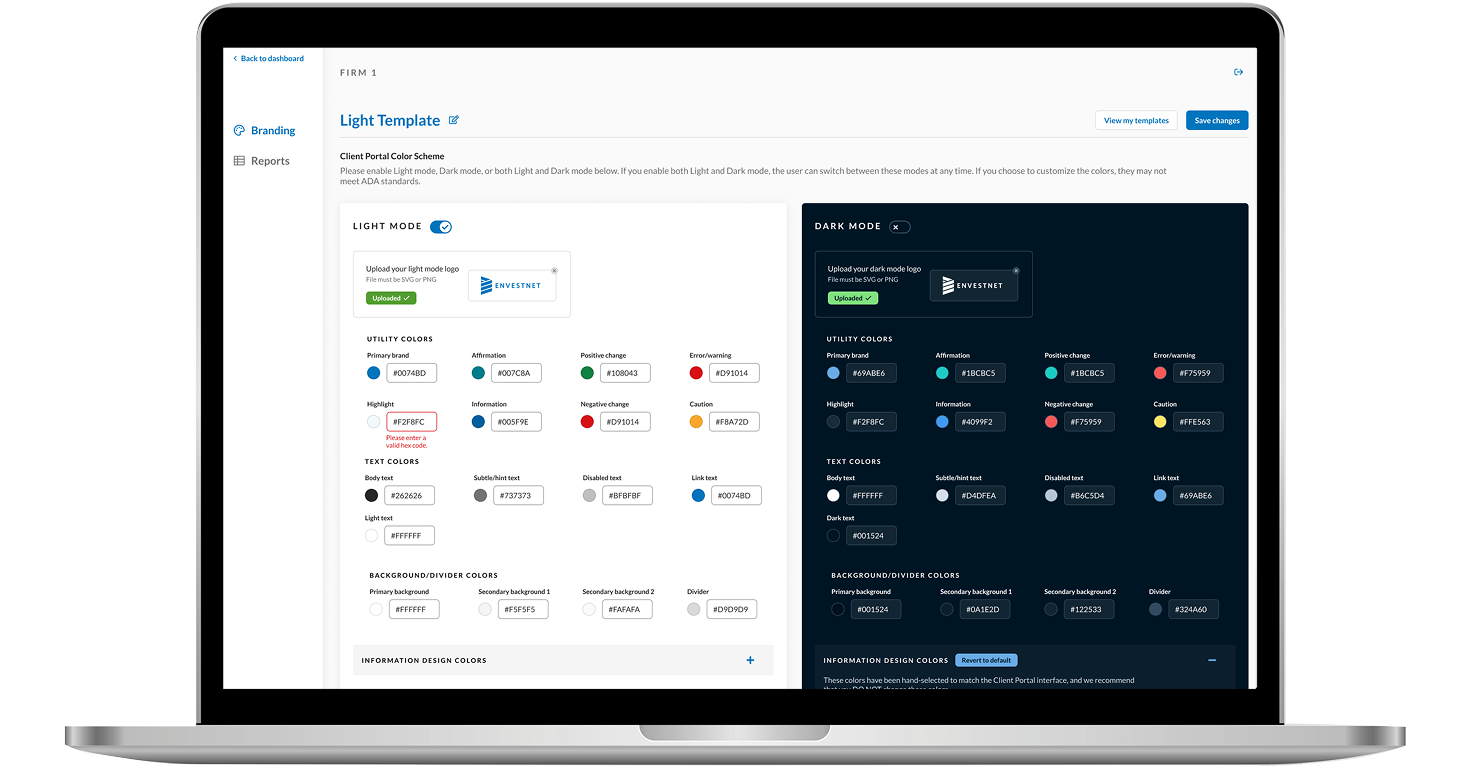Remove the dark mode Envestnet logo
1460x772 pixels.
click(1016, 271)
